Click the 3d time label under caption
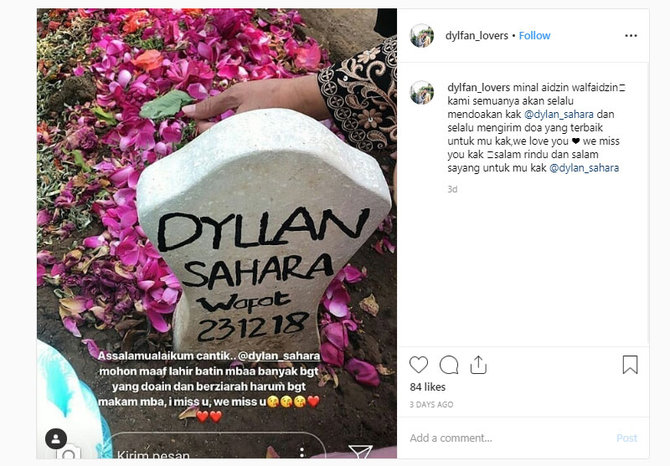 click(452, 189)
